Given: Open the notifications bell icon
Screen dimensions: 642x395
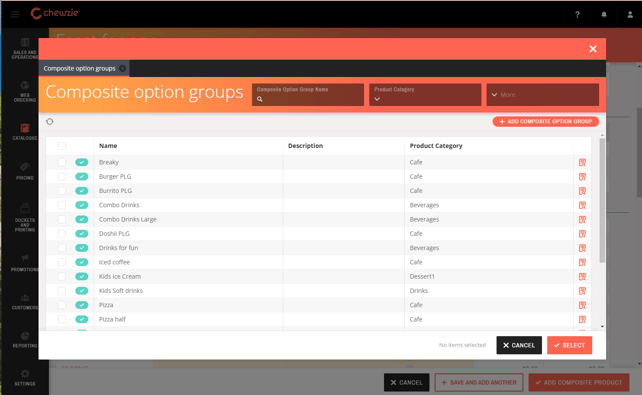Looking at the screenshot, I should click(x=604, y=15).
